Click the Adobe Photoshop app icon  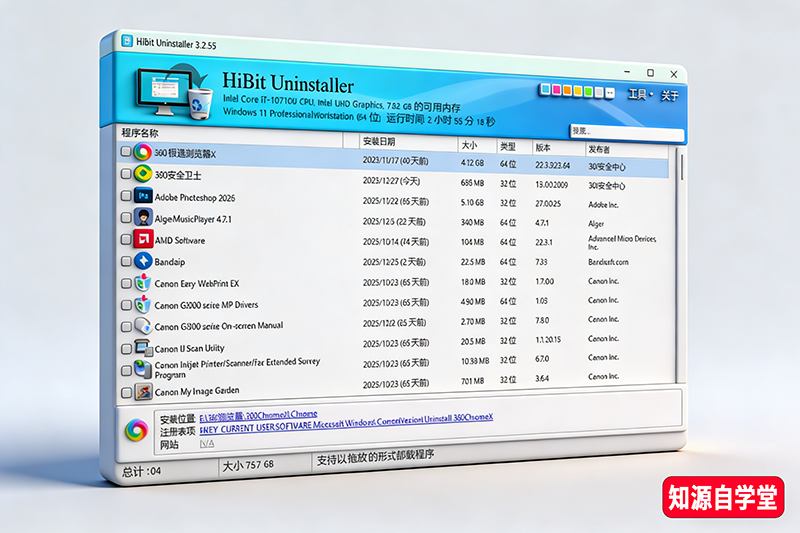click(142, 196)
